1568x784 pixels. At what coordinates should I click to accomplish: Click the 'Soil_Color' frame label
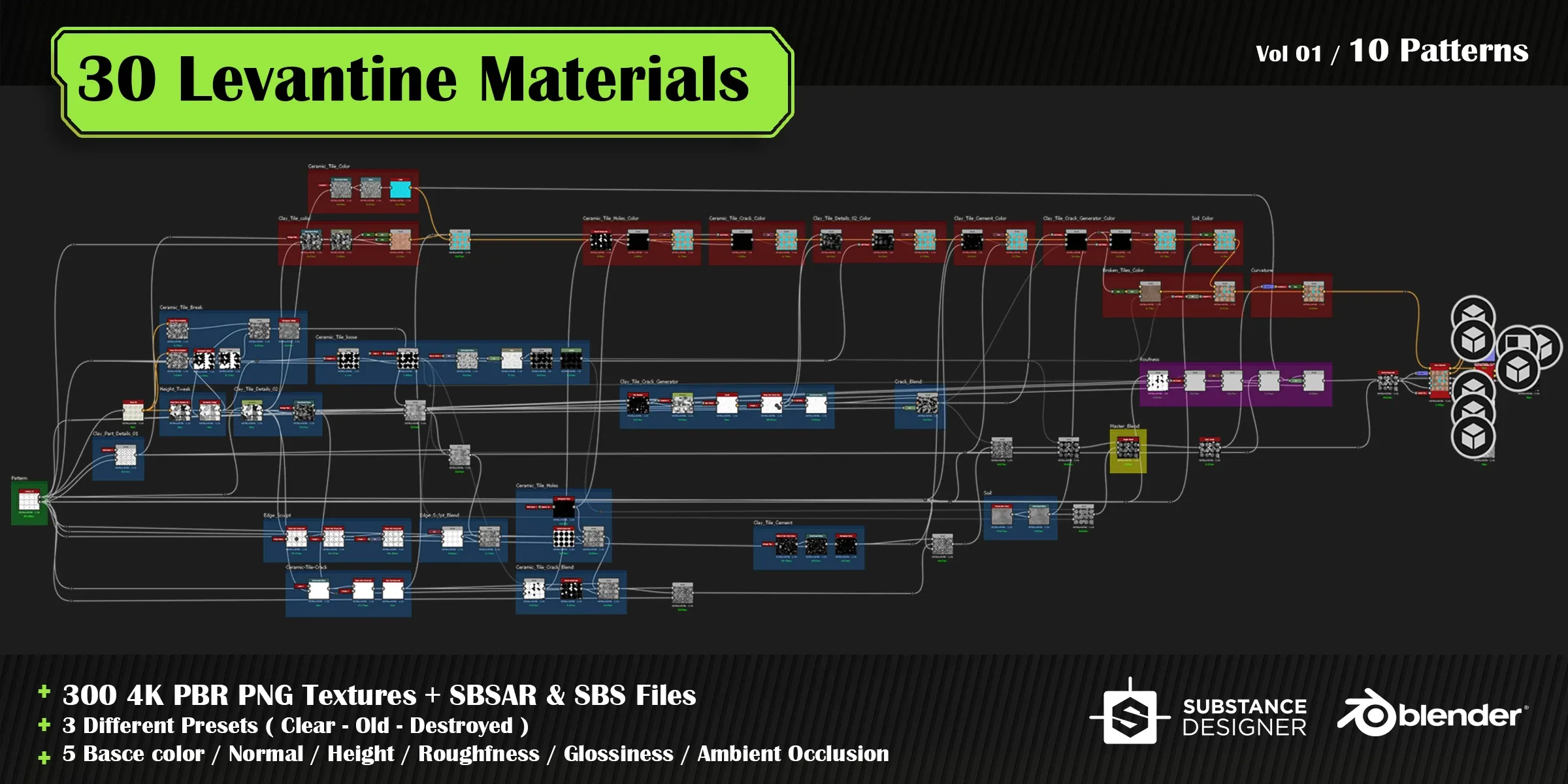pyautogui.click(x=1202, y=218)
